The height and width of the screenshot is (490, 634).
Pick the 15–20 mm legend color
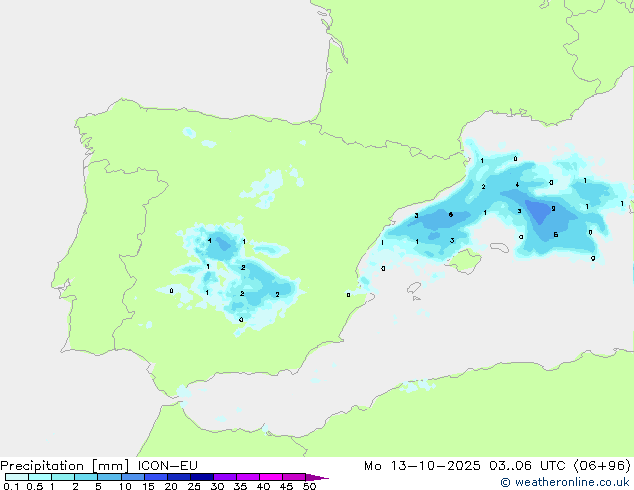(156, 477)
